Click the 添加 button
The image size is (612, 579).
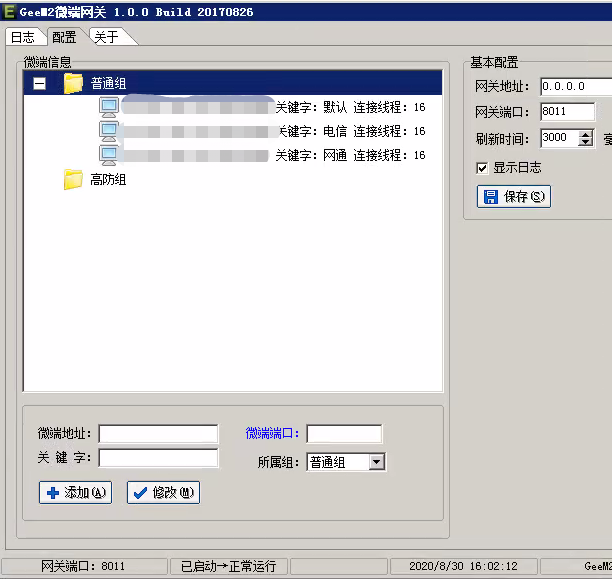click(75, 493)
